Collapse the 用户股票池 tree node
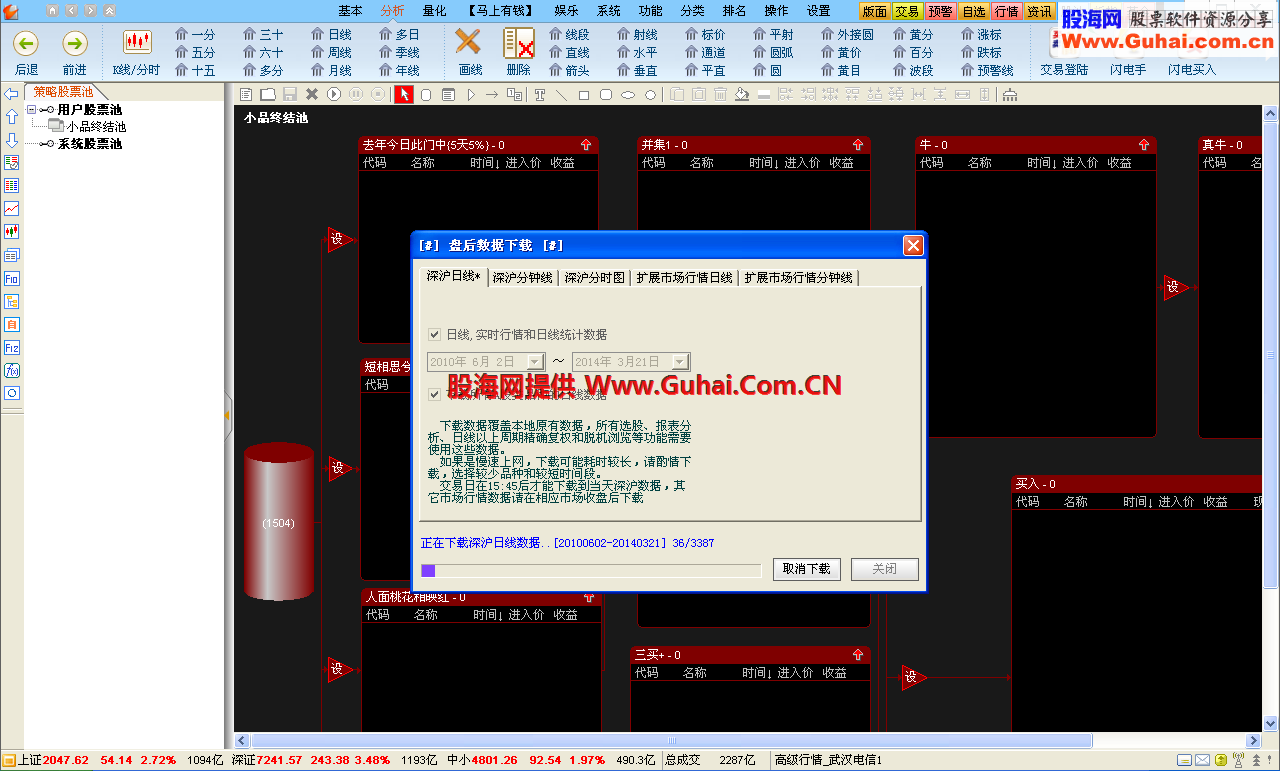 (x=31, y=110)
